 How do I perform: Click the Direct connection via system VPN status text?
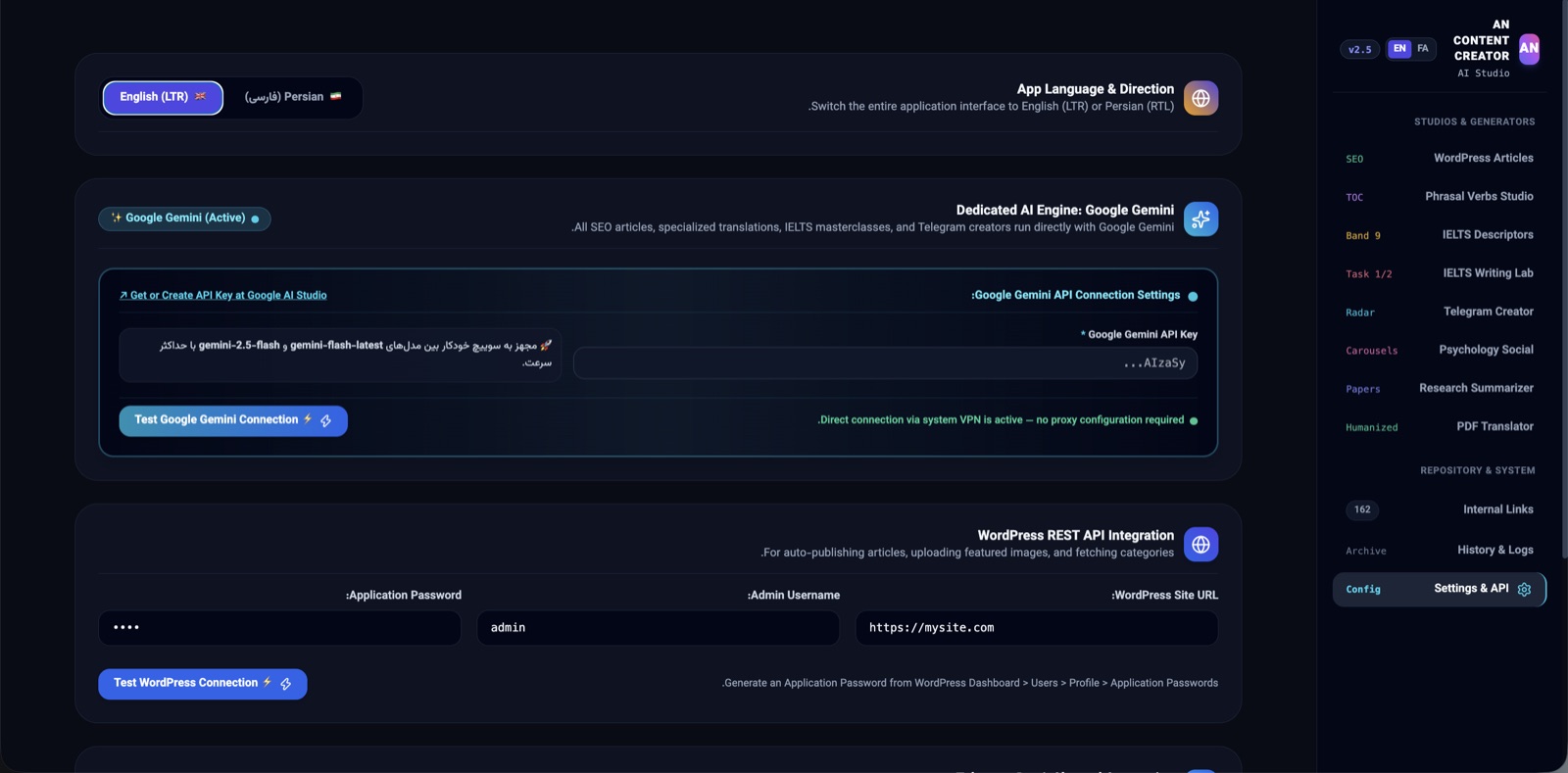click(1002, 420)
